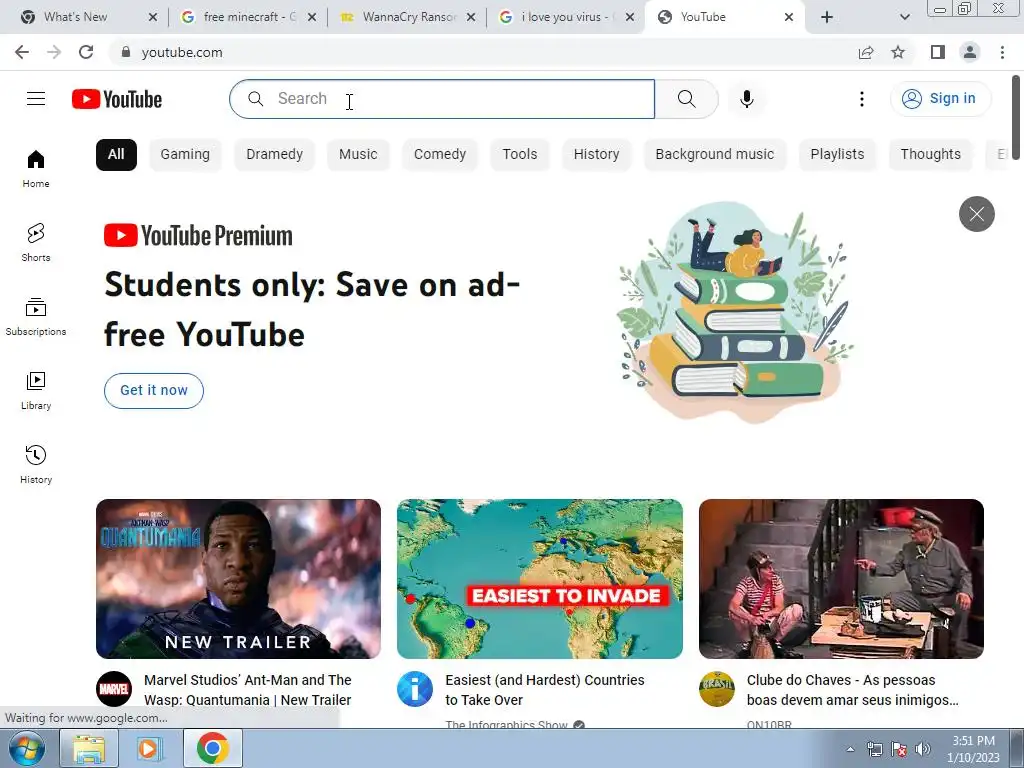Open the Clube do Chaves video thumbnail
This screenshot has width=1024, height=768.
pyautogui.click(x=841, y=579)
